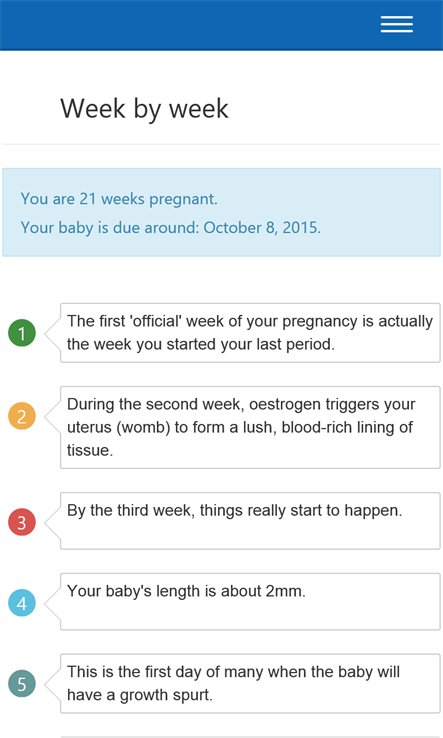Click the pointer notch of week 1 card
This screenshot has height=738, width=443.
(x=53, y=333)
